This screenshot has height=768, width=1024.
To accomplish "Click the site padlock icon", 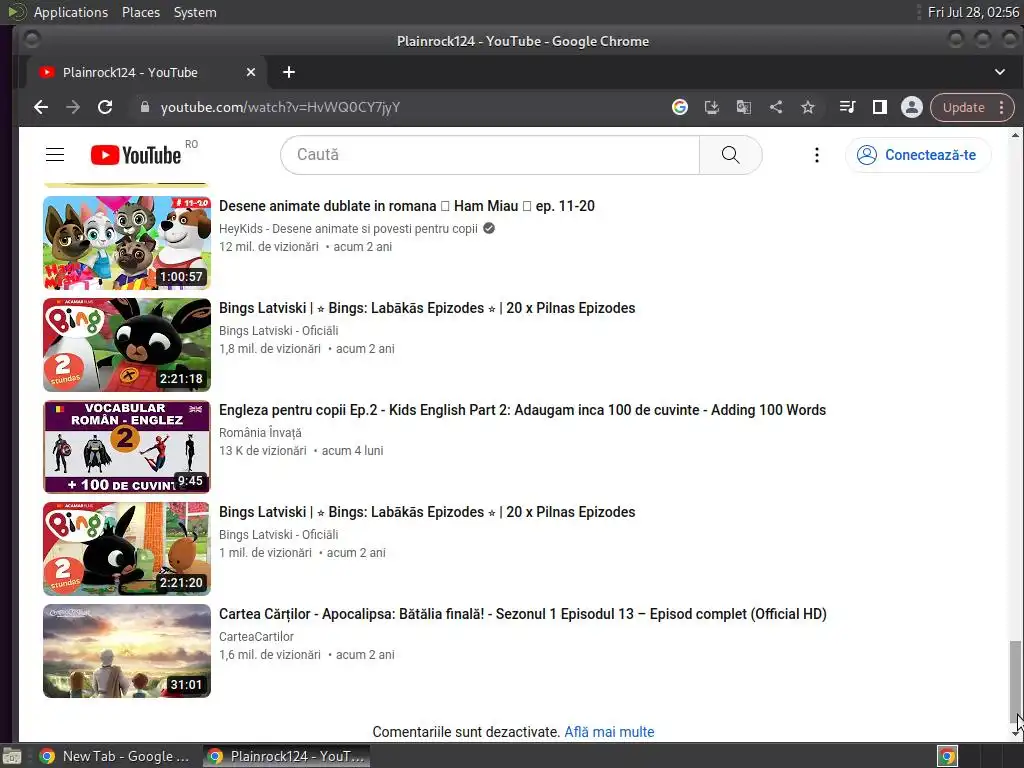I will click(x=145, y=107).
